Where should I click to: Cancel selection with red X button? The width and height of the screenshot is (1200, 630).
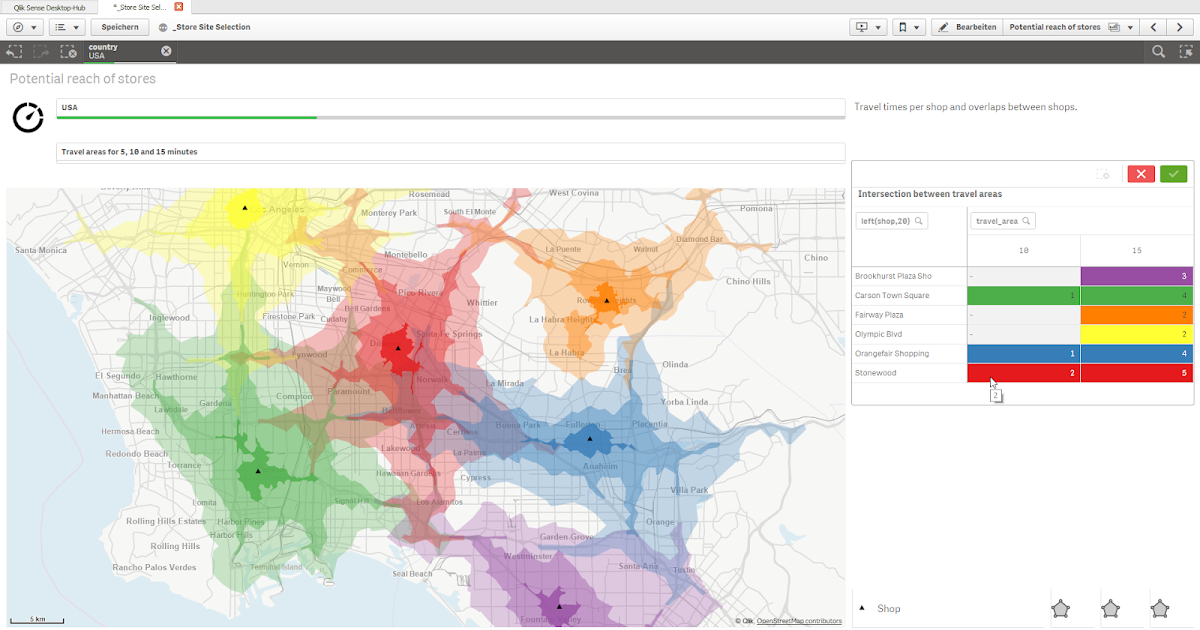pyautogui.click(x=1141, y=174)
